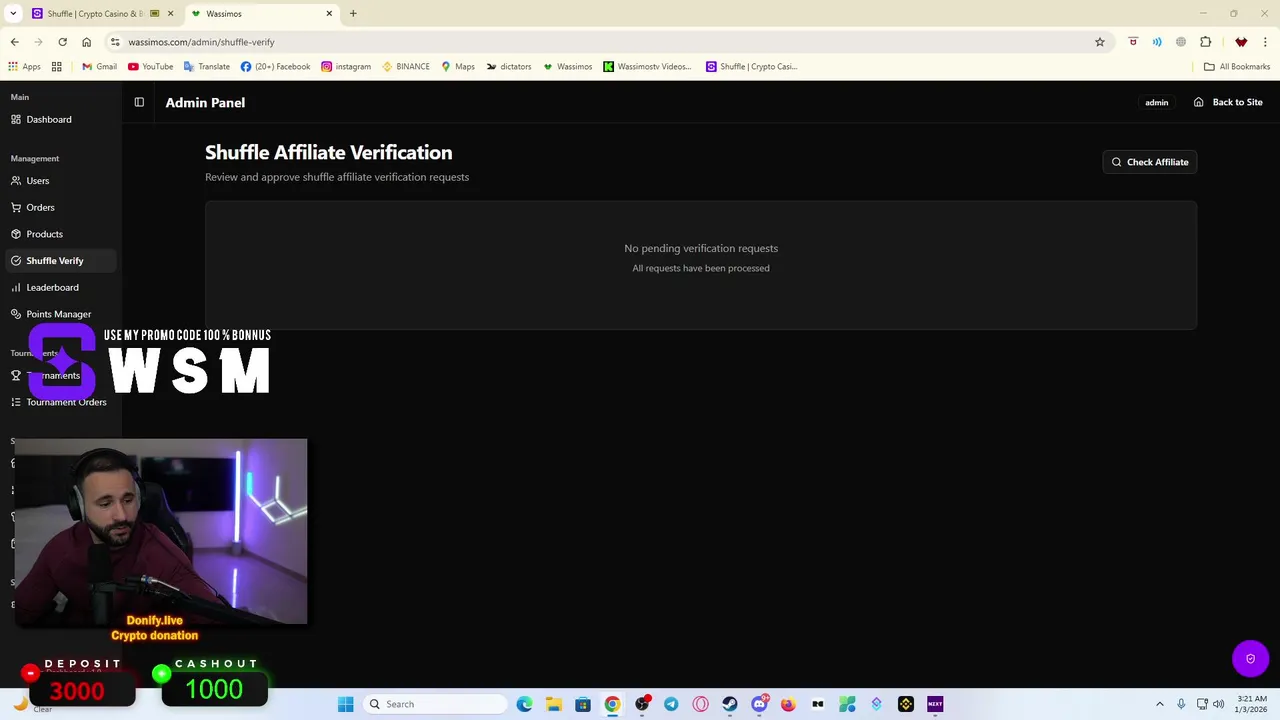Click the admin user label

tap(1156, 102)
